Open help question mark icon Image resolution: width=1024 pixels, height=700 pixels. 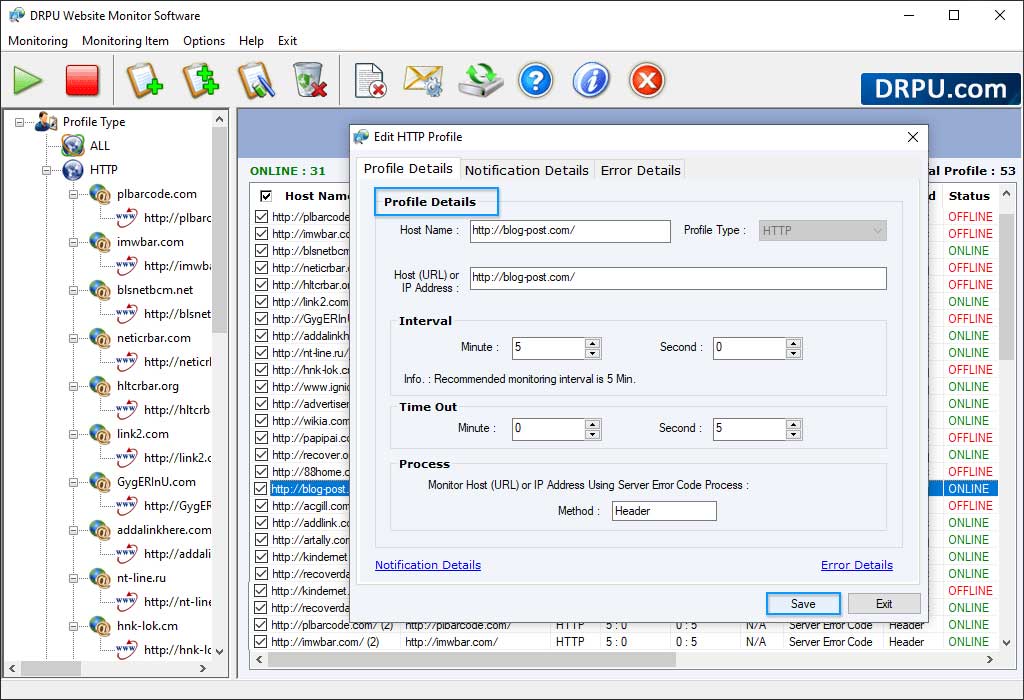[x=536, y=81]
